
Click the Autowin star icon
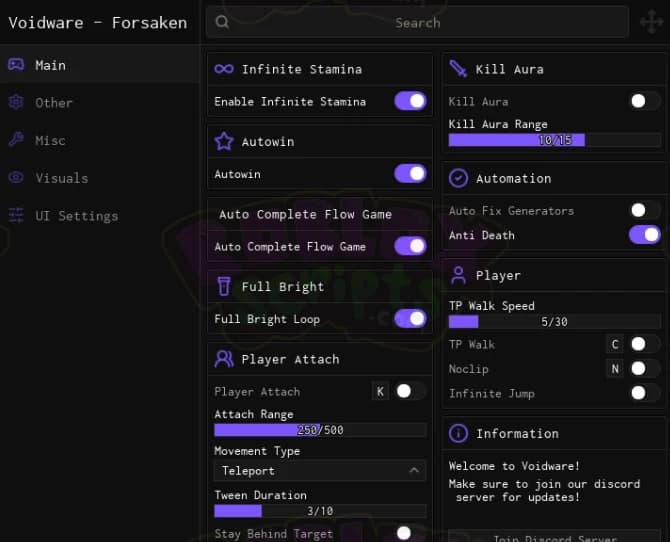[x=224, y=141]
